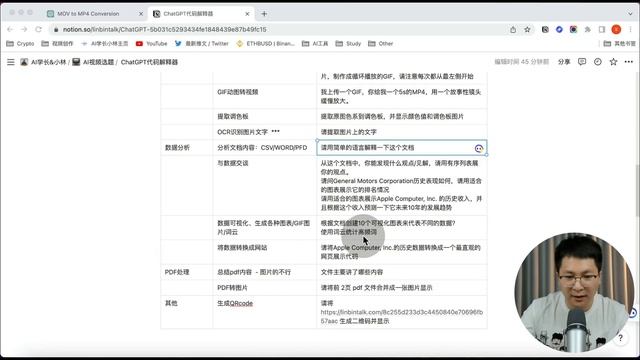Viewport: 640px width, 360px height.
Task: Click the blue round extension icon
Action: tap(559, 29)
